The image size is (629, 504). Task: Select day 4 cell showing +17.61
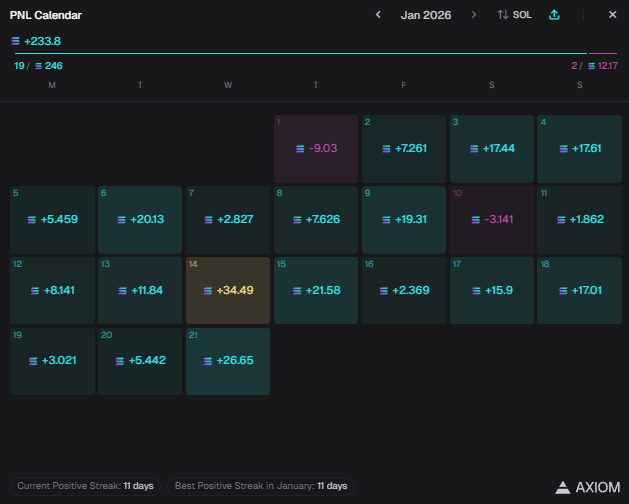coord(579,149)
